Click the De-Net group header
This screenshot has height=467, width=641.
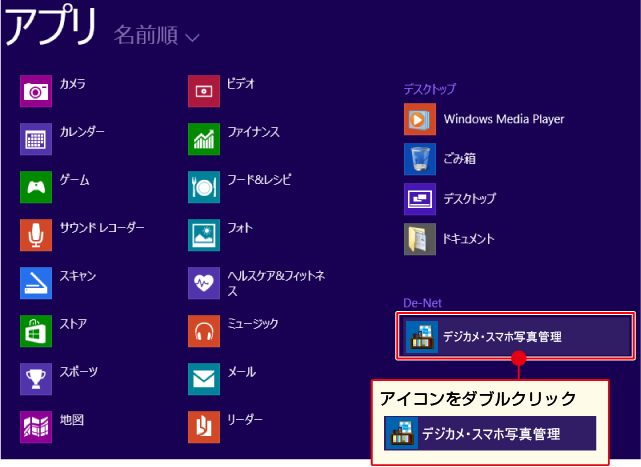[422, 303]
